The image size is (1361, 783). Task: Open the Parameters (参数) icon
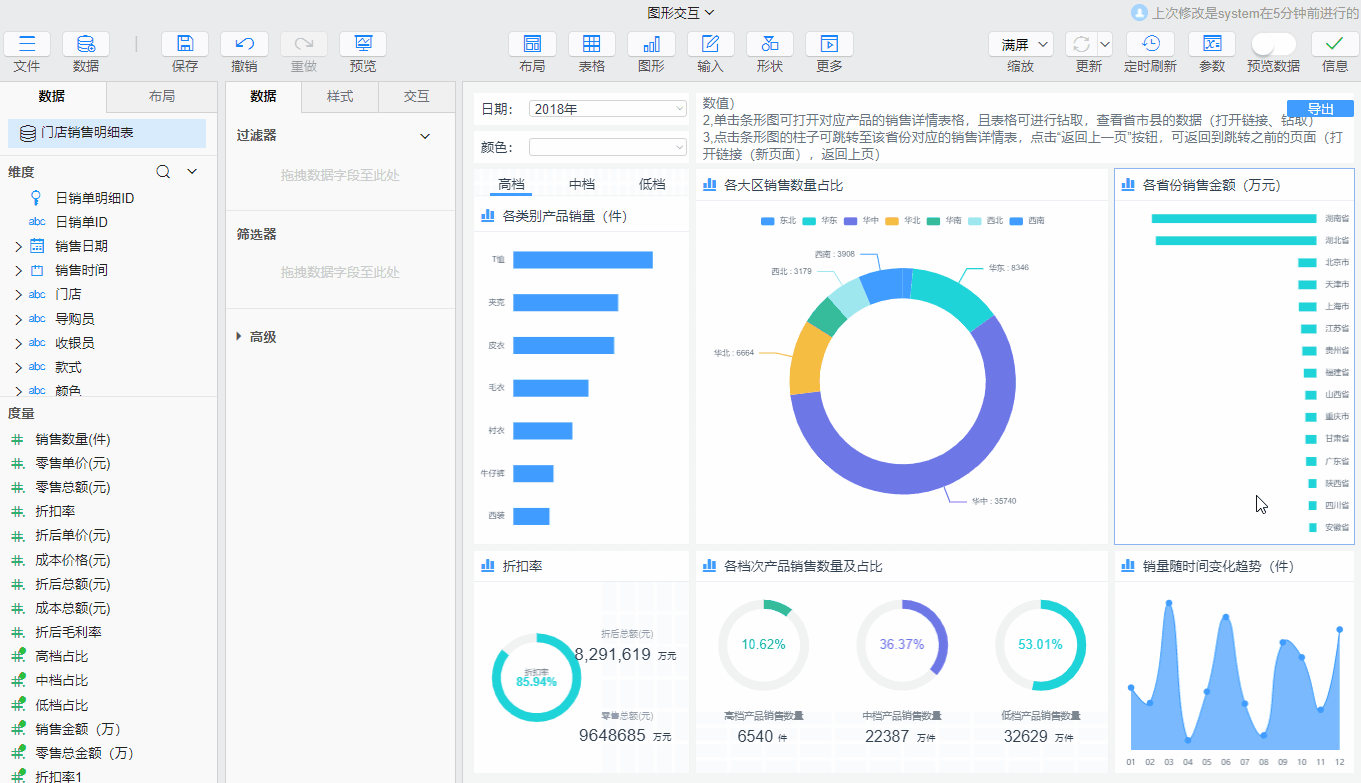click(1211, 44)
